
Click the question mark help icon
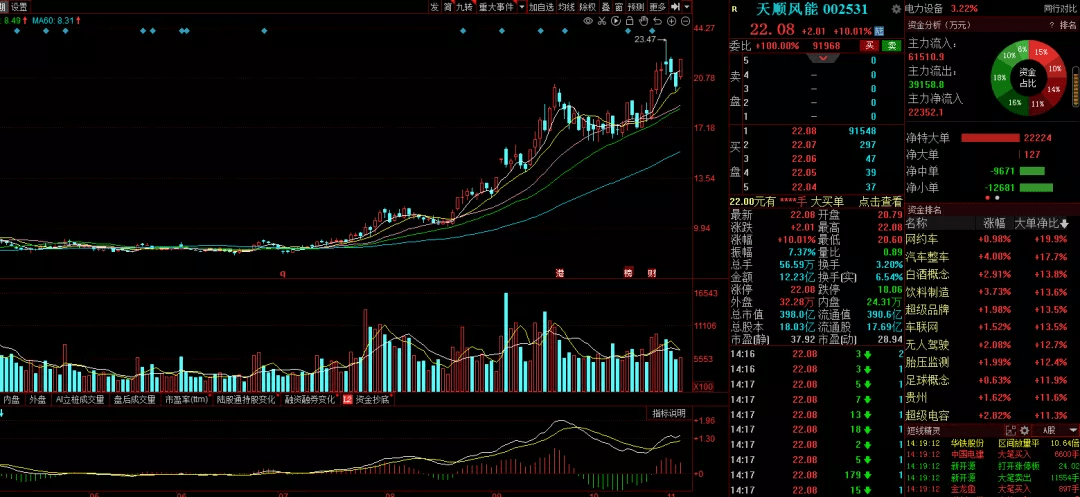coord(1052,25)
